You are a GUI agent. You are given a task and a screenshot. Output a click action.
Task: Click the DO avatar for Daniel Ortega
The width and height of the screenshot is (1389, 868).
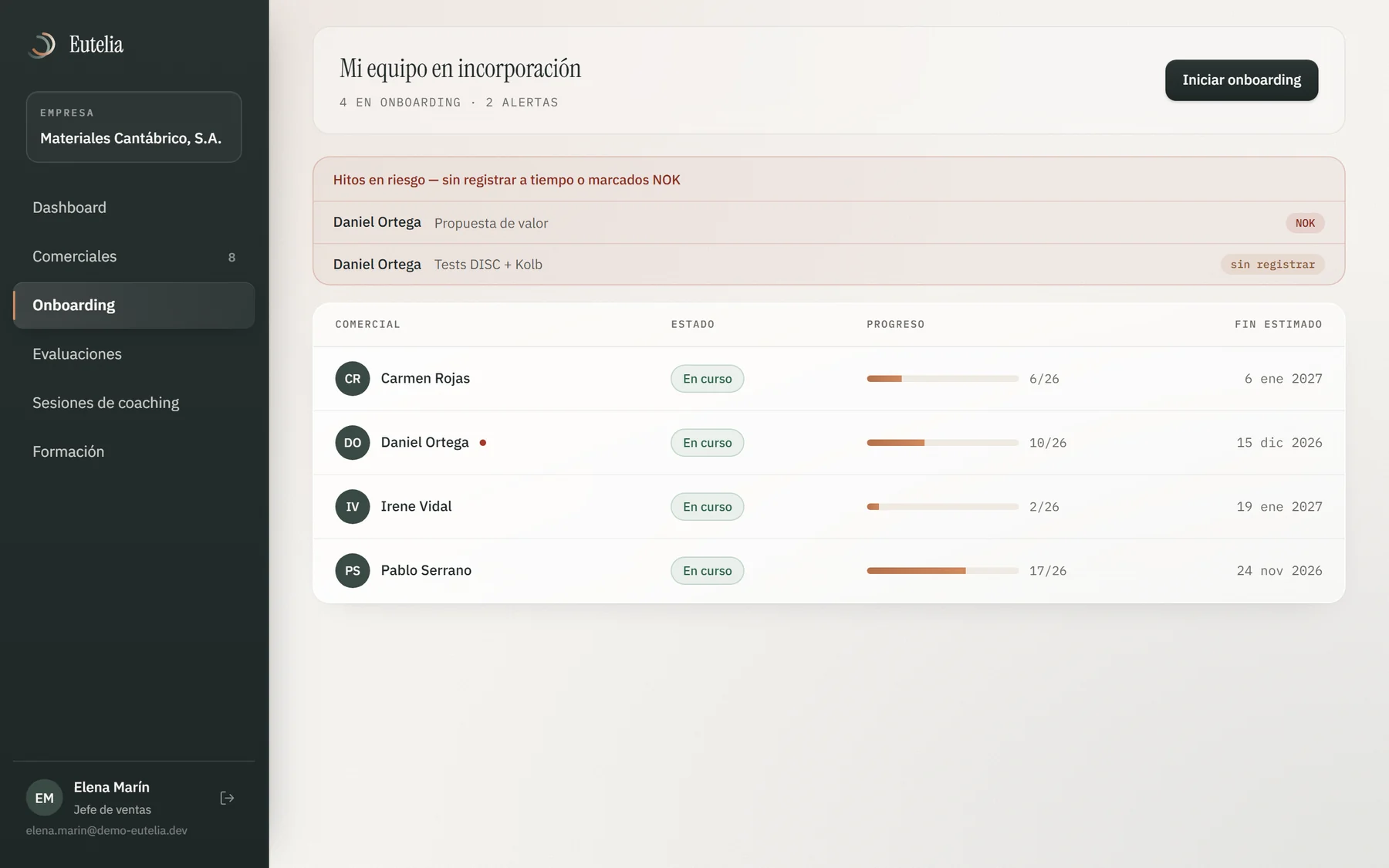353,443
